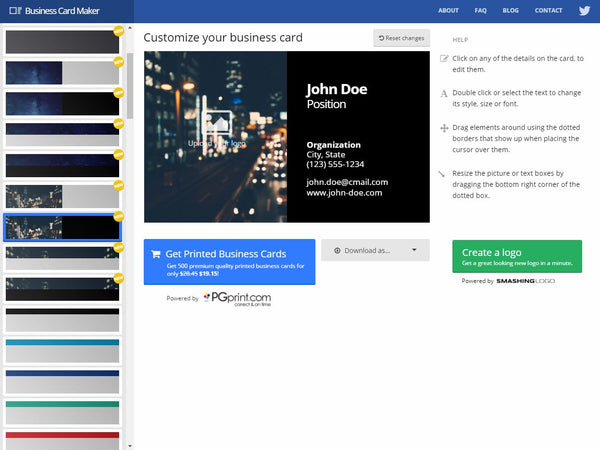Select the city lights top with black bottom template
The height and width of the screenshot is (450, 600).
(62, 289)
